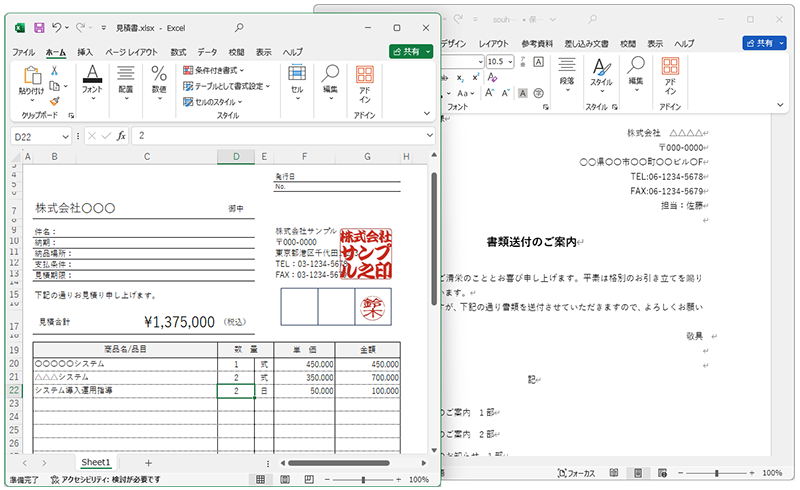Add a new sheet with plus button
Screen dimensions: 800x490
(x=148, y=463)
